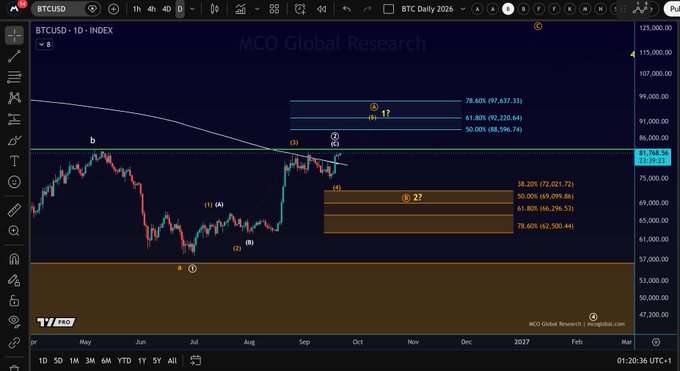Create an alert with the alarm clock icon
The height and width of the screenshot is (371, 680).
[300, 9]
